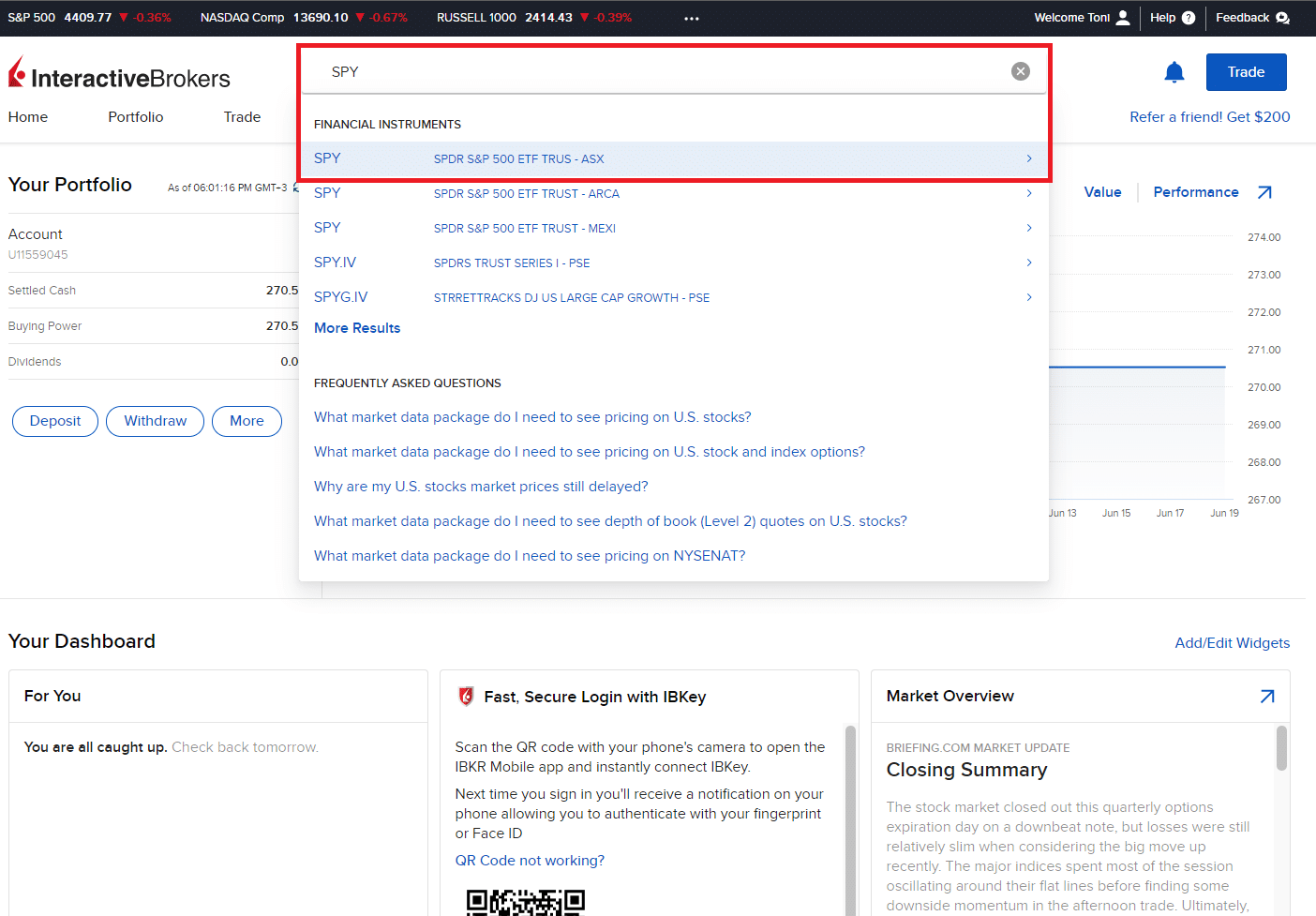Open chevron for SPY.IV result
Image resolution: width=1316 pixels, height=916 pixels.
(x=1029, y=263)
